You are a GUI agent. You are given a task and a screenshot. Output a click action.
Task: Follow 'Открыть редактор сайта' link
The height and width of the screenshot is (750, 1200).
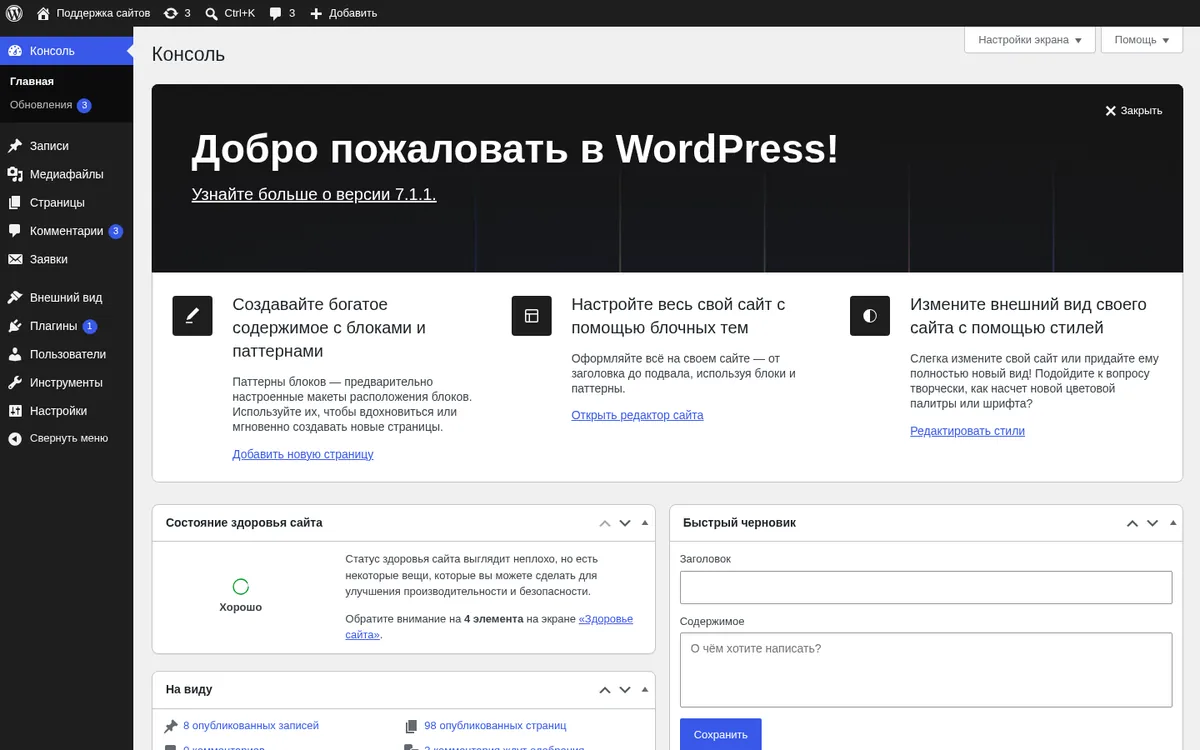637,415
